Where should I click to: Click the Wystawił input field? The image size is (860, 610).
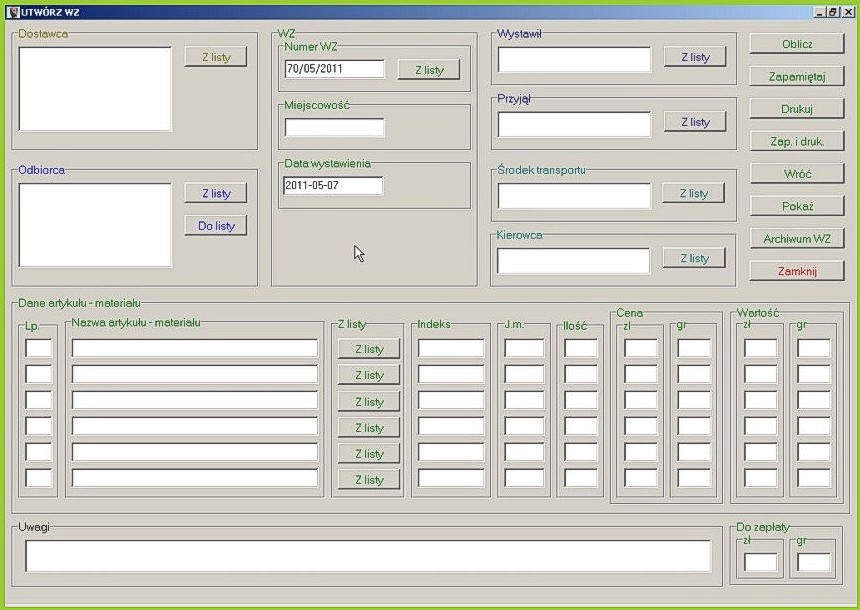click(574, 59)
